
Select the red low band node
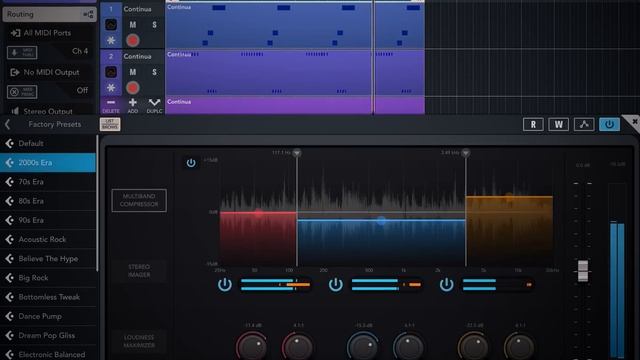258,213
